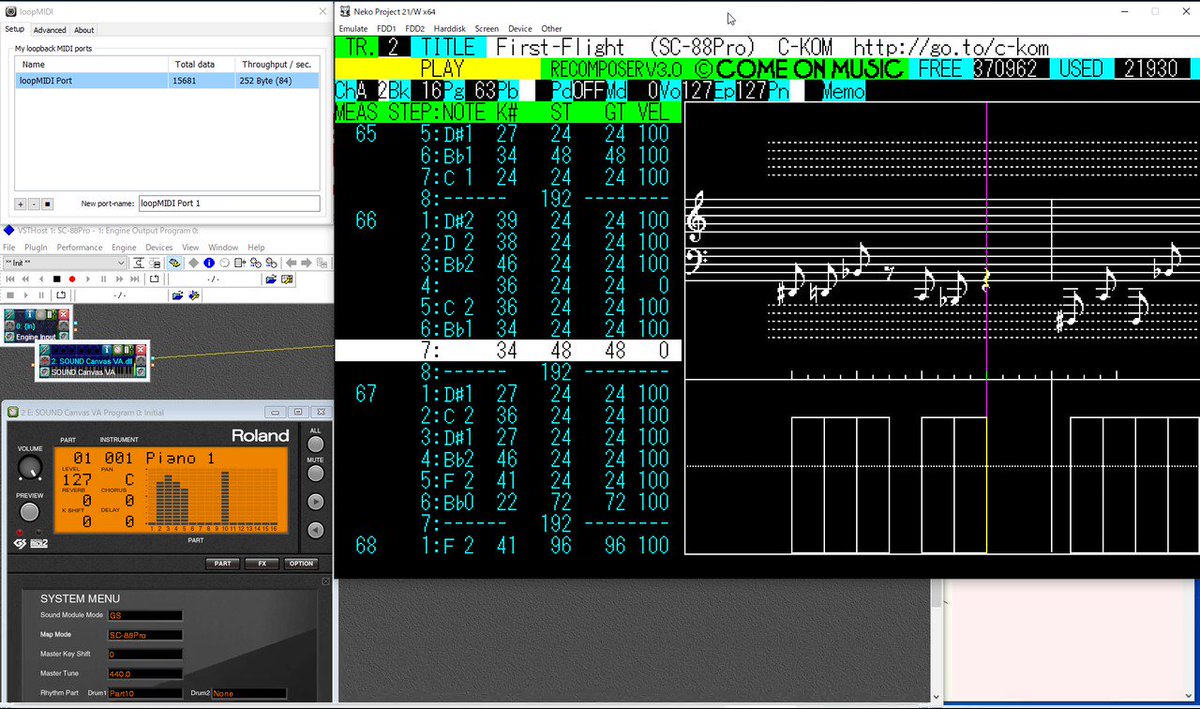
Task: Click the FX button on Sound Canvas
Action: 262,563
